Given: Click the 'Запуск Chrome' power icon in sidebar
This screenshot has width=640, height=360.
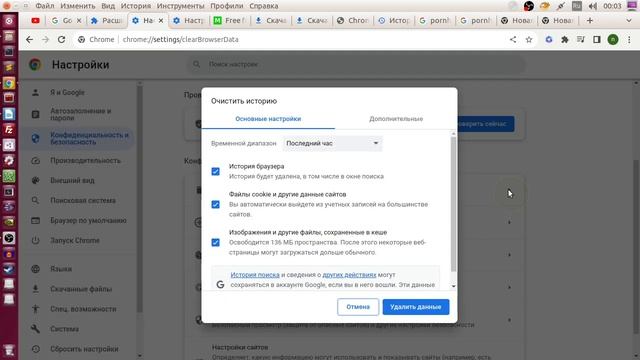Looking at the screenshot, I should coord(36,240).
